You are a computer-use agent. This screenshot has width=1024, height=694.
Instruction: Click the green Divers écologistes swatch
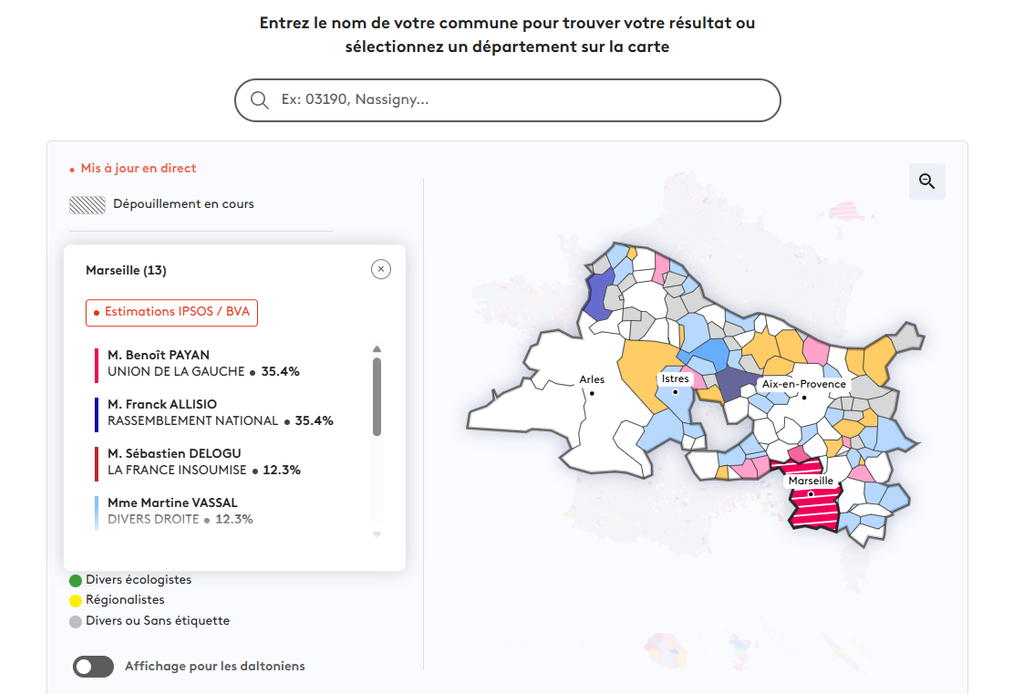(x=75, y=580)
